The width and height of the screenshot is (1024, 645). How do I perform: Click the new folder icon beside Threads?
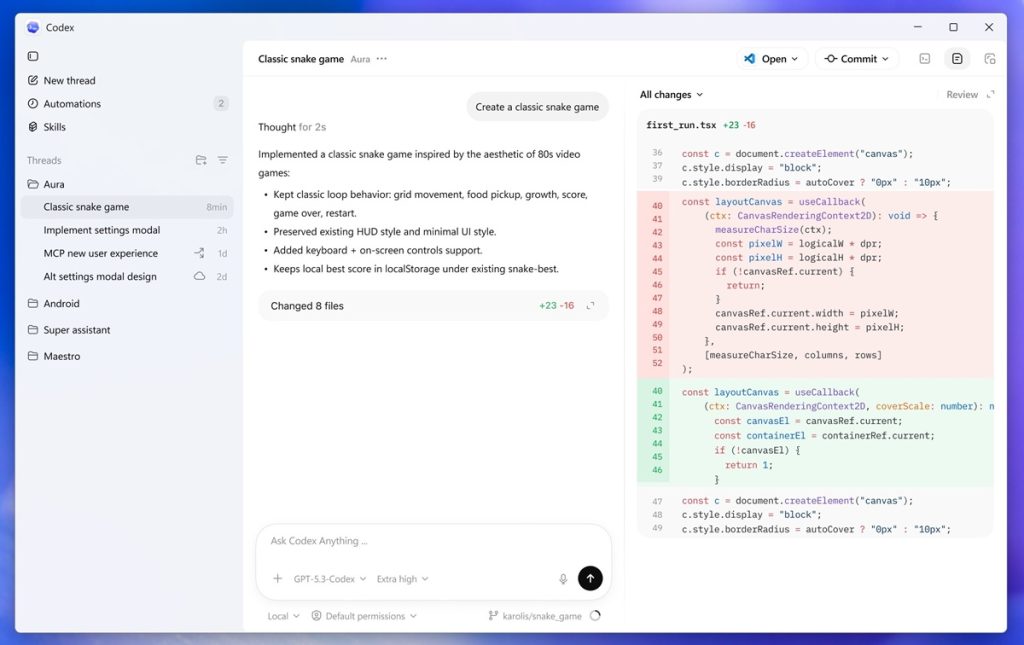tap(201, 160)
